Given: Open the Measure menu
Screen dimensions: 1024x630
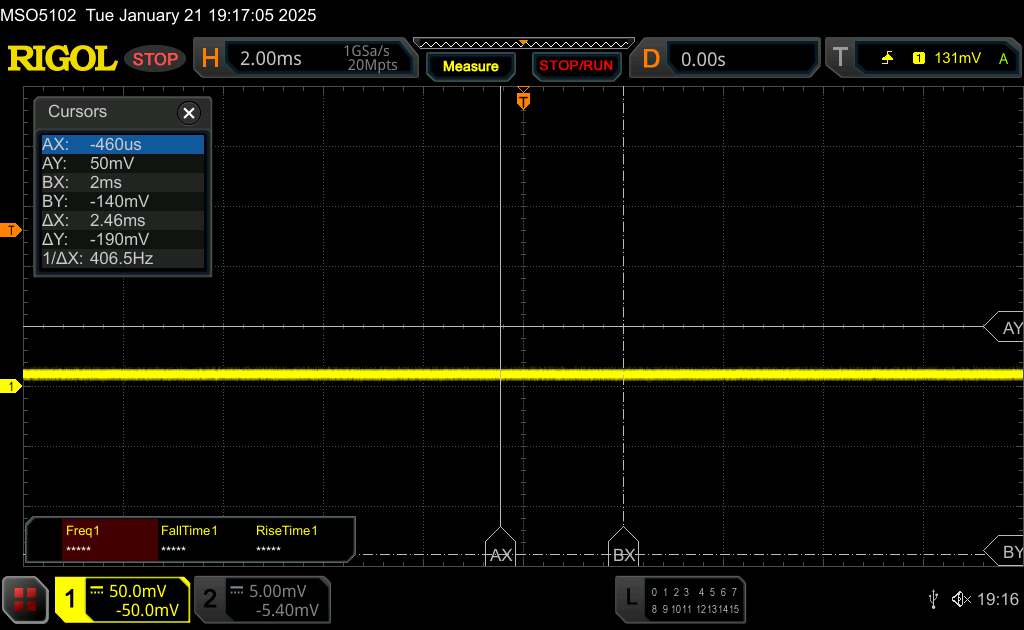Looking at the screenshot, I should 470,66.
